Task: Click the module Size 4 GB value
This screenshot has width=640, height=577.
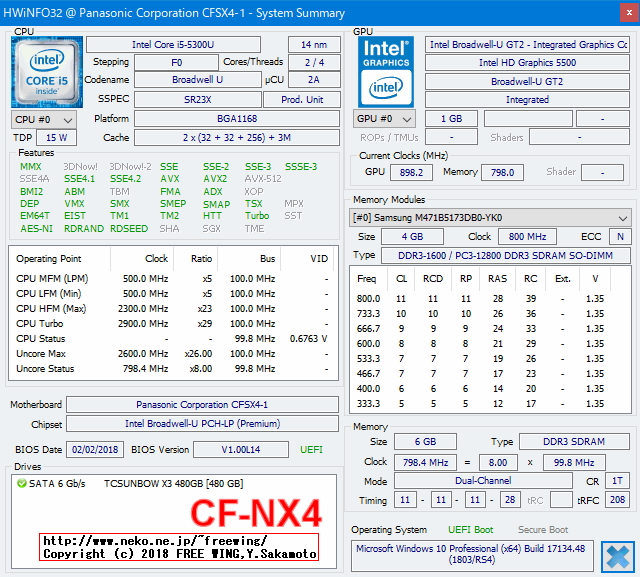Action: (412, 236)
